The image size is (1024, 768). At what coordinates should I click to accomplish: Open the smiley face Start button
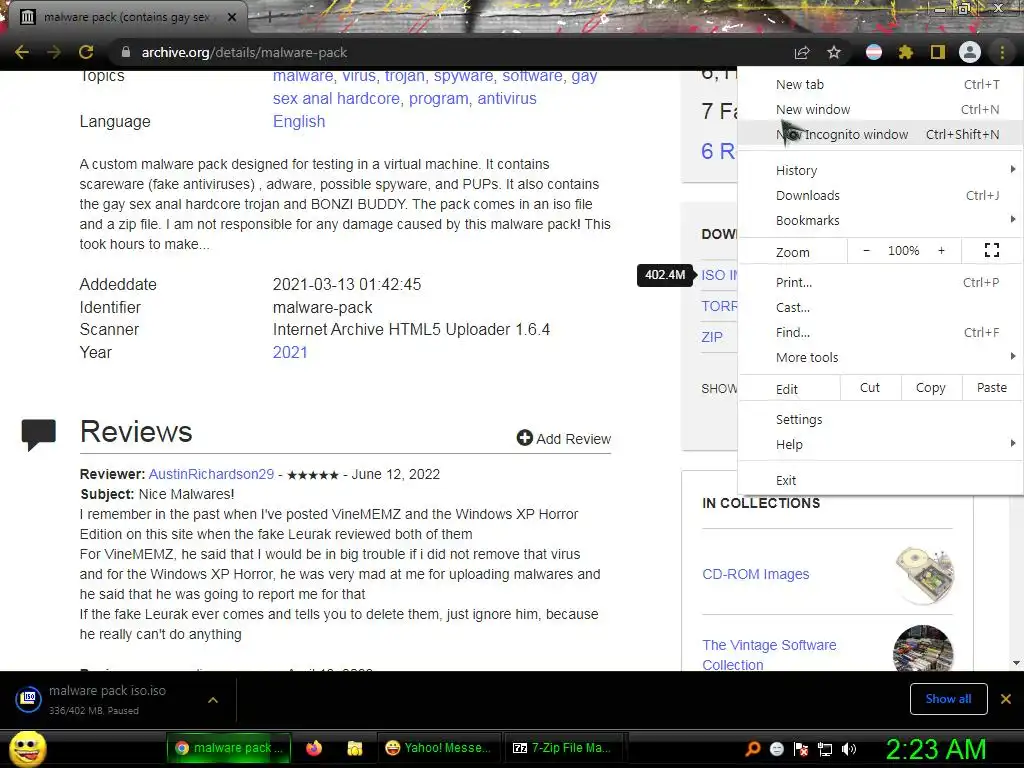pyautogui.click(x=28, y=748)
